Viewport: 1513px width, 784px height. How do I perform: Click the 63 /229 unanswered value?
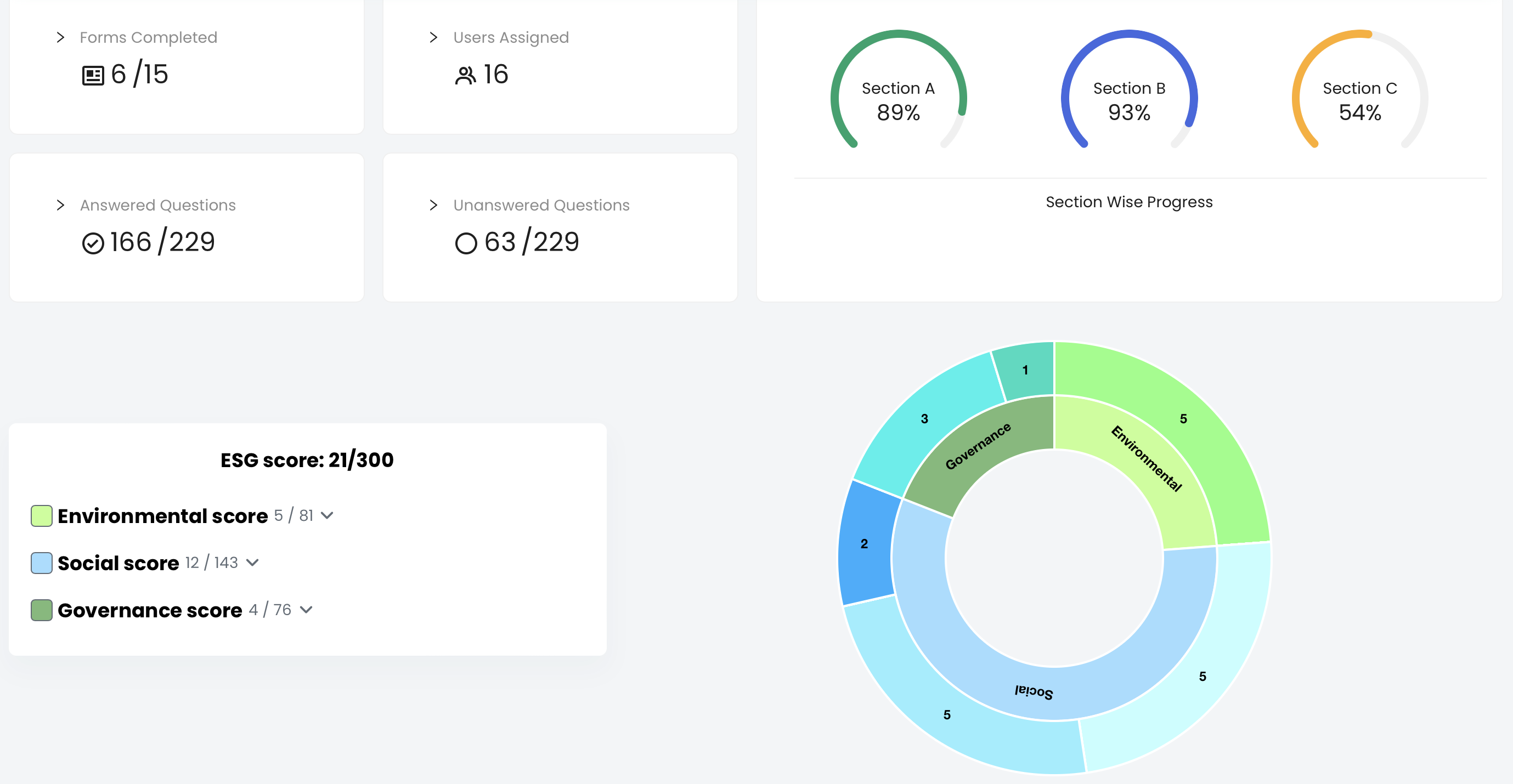pyautogui.click(x=532, y=242)
